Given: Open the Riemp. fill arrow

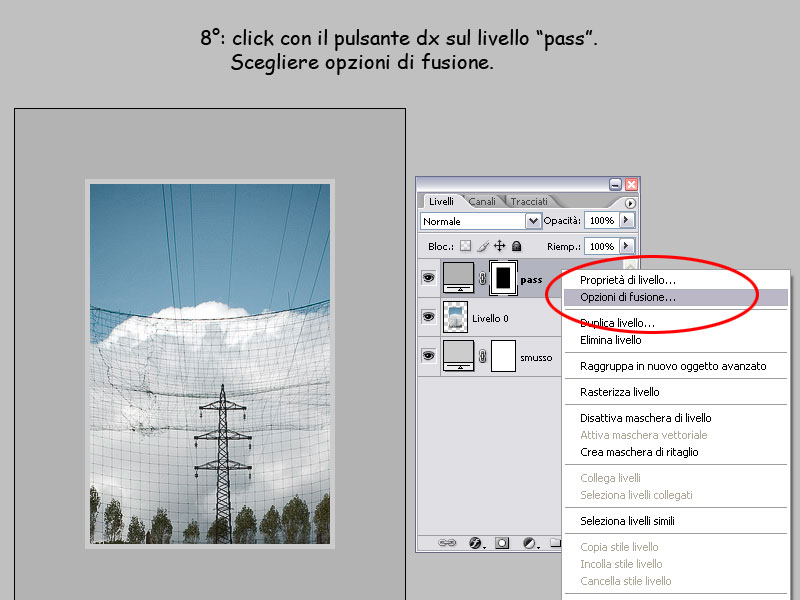Looking at the screenshot, I should click(x=626, y=246).
